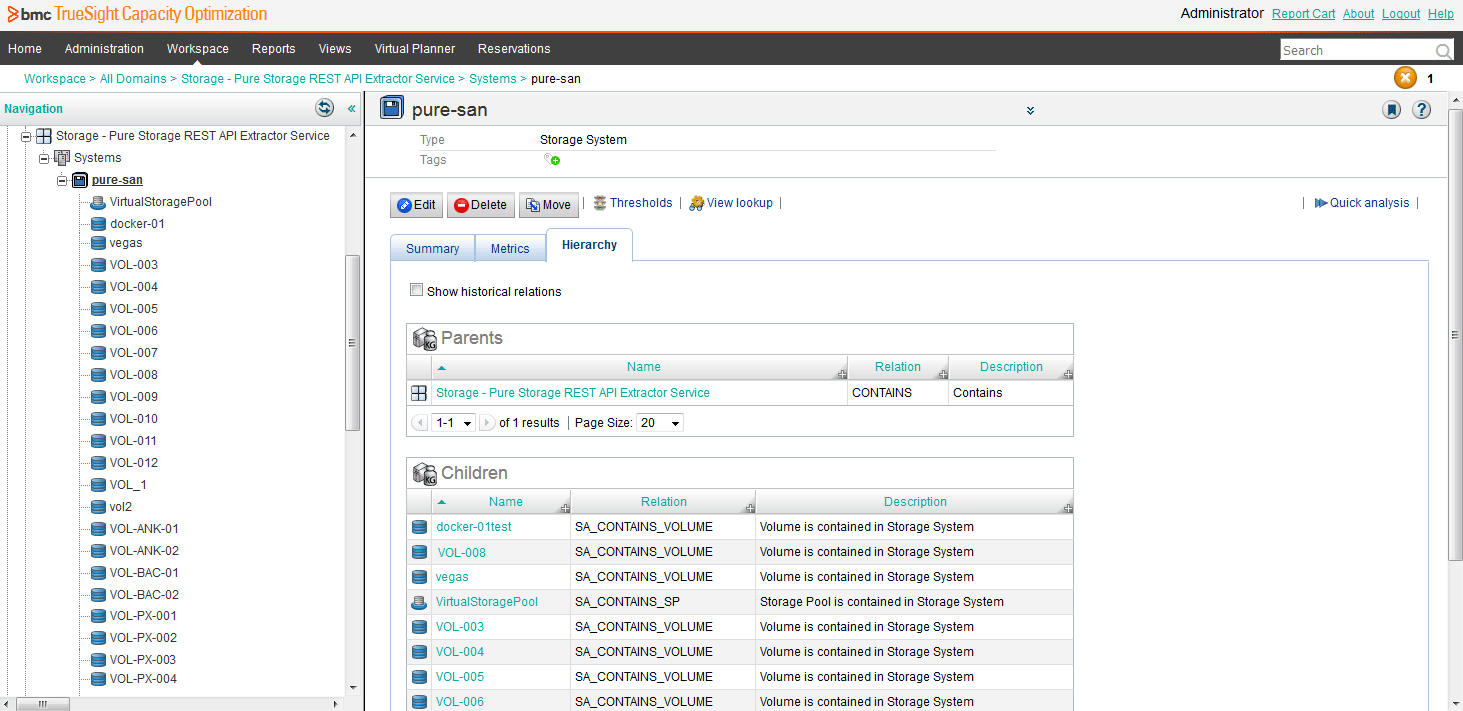The width and height of the screenshot is (1463, 711).
Task: Click the pure-san disk icon in the tree
Action: pos(80,180)
